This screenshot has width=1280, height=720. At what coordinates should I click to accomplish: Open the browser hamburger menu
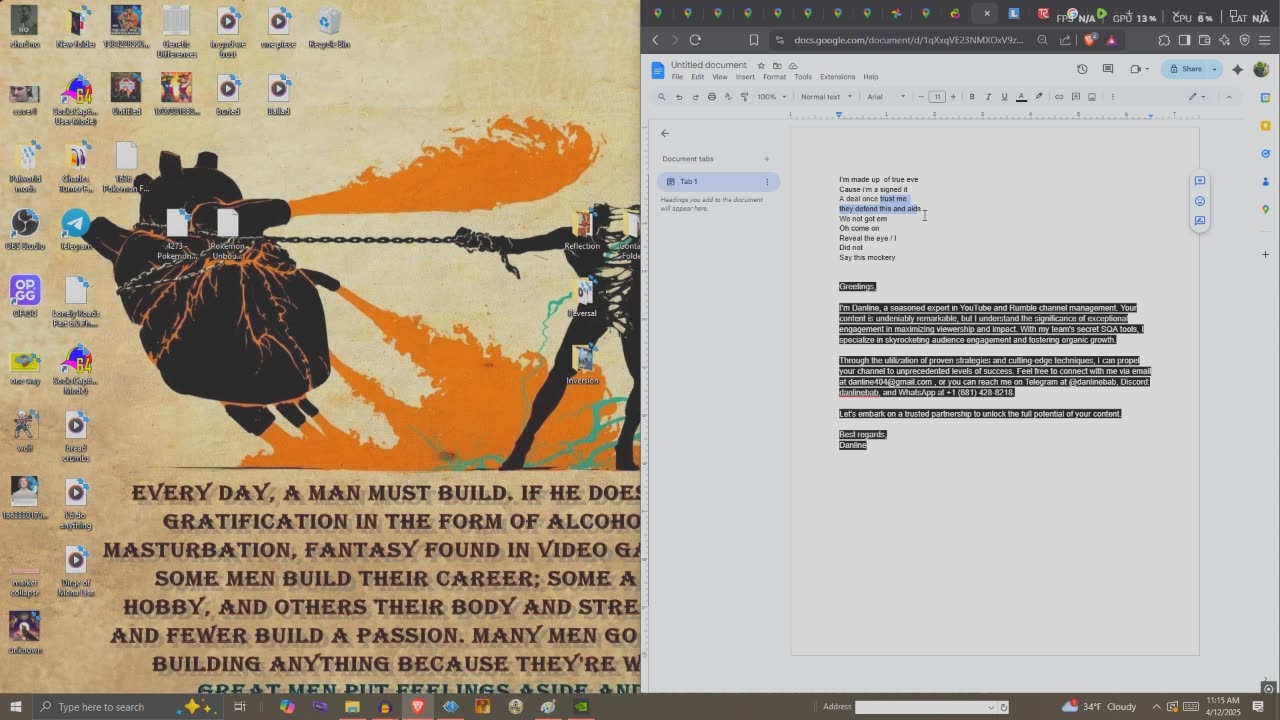(x=1264, y=40)
